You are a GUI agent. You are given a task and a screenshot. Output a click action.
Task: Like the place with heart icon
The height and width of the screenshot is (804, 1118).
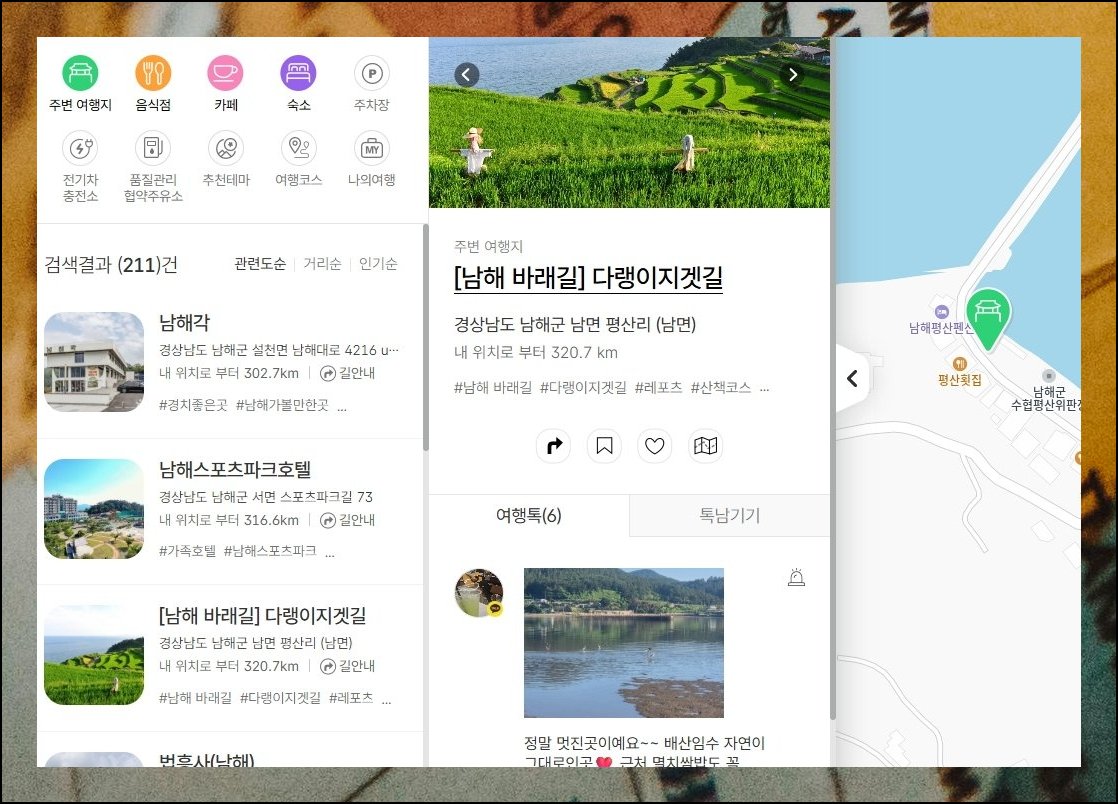[655, 445]
